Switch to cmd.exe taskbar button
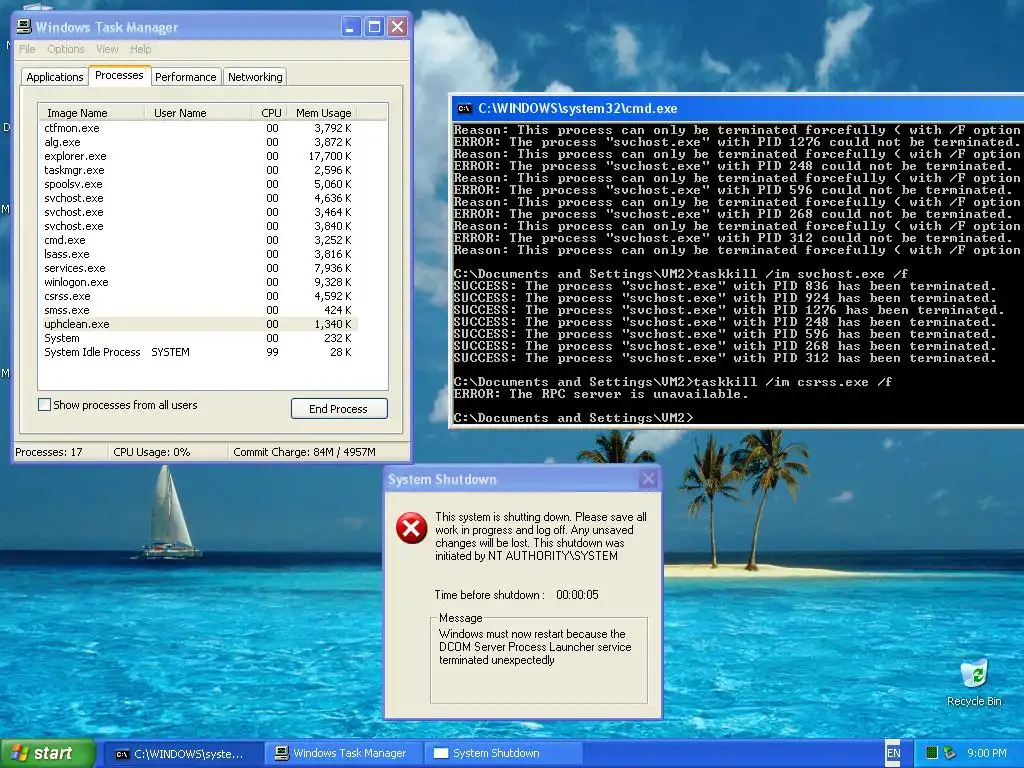Screen dimensions: 1024x768 184,754
